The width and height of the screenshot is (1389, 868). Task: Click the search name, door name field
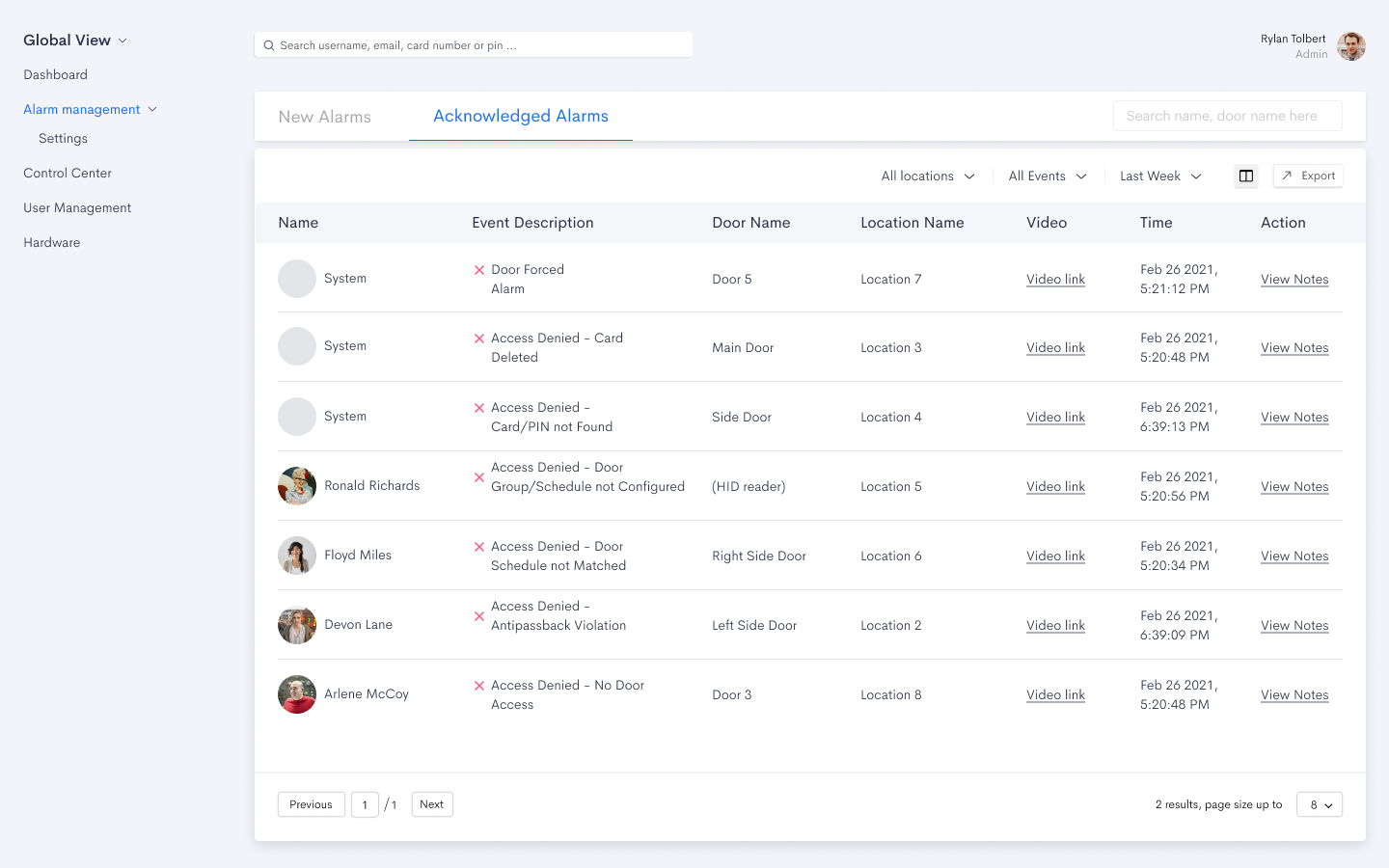(x=1227, y=116)
